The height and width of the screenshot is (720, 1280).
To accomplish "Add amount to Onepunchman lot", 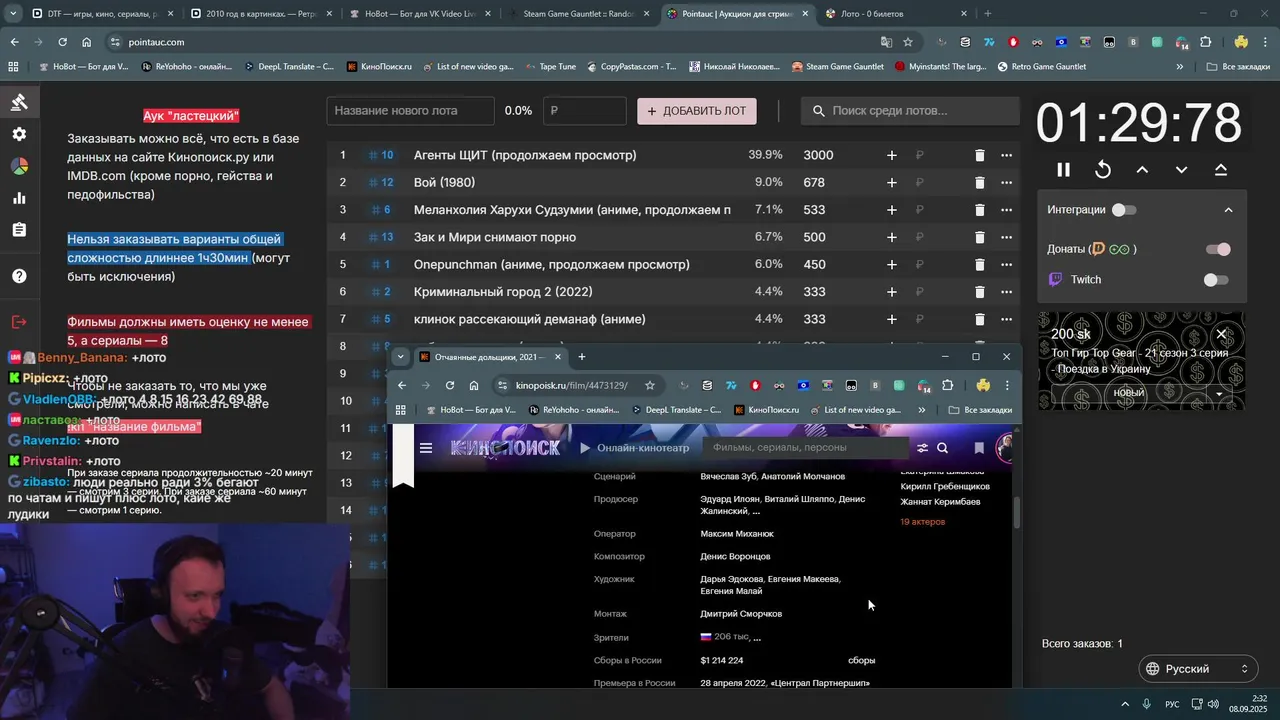I will coord(892,264).
